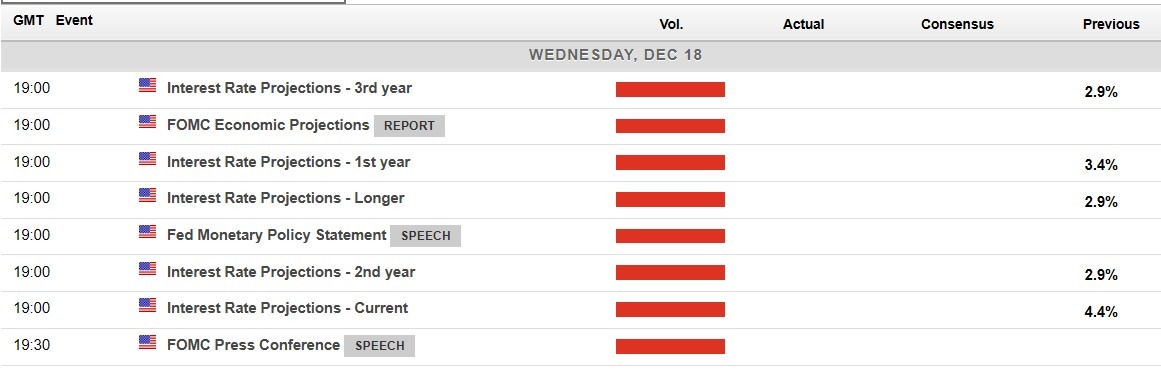Open Interest Rate Projections - Current event
This screenshot has height=376, width=1161.
click(x=287, y=308)
